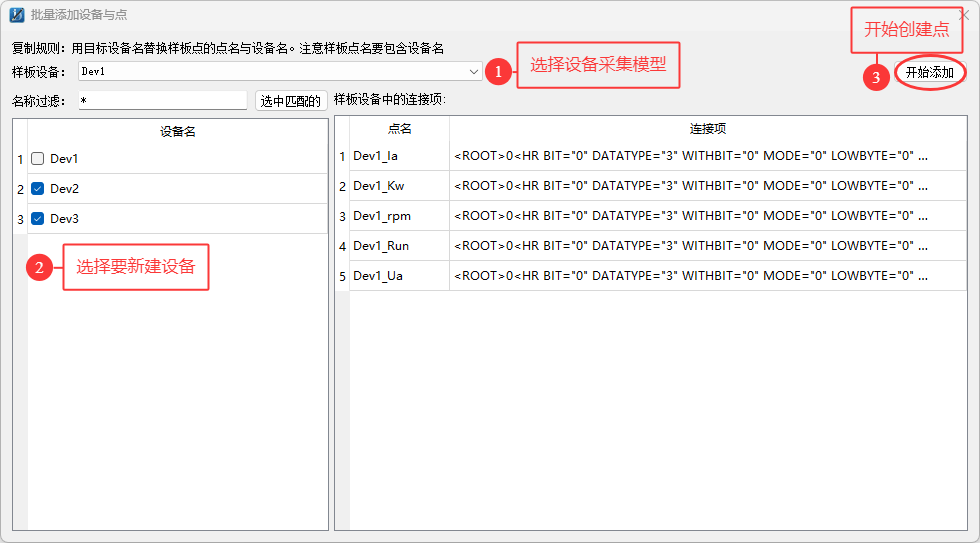Screen dimensions: 980x543
Task: Click the connection string of Dev1_rpm row
Action: tap(708, 216)
